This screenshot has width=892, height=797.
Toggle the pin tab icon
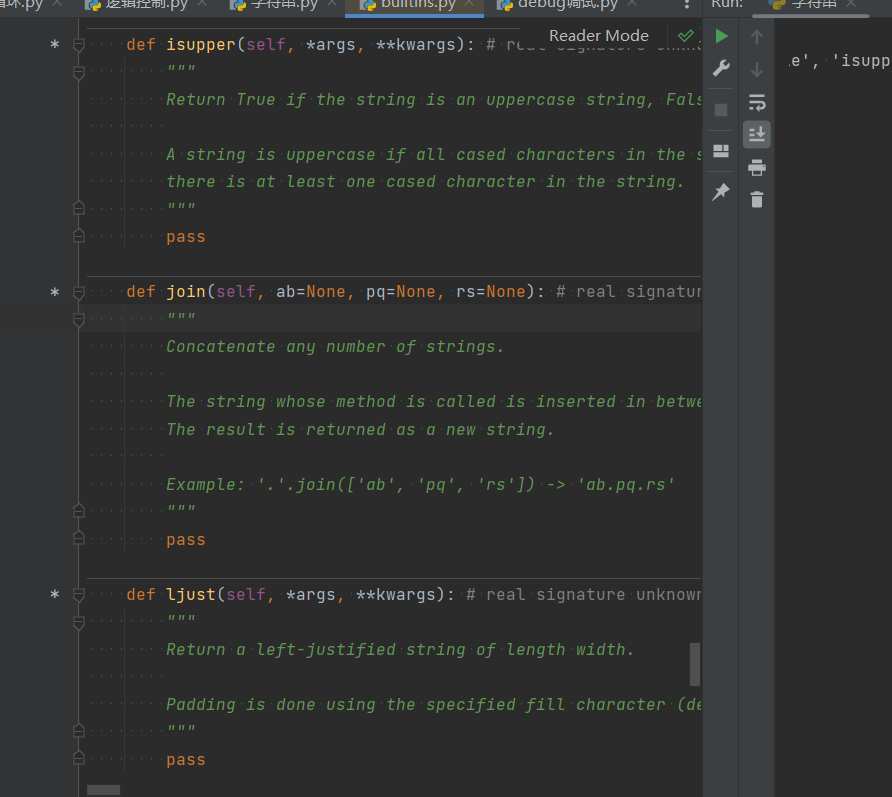[721, 192]
